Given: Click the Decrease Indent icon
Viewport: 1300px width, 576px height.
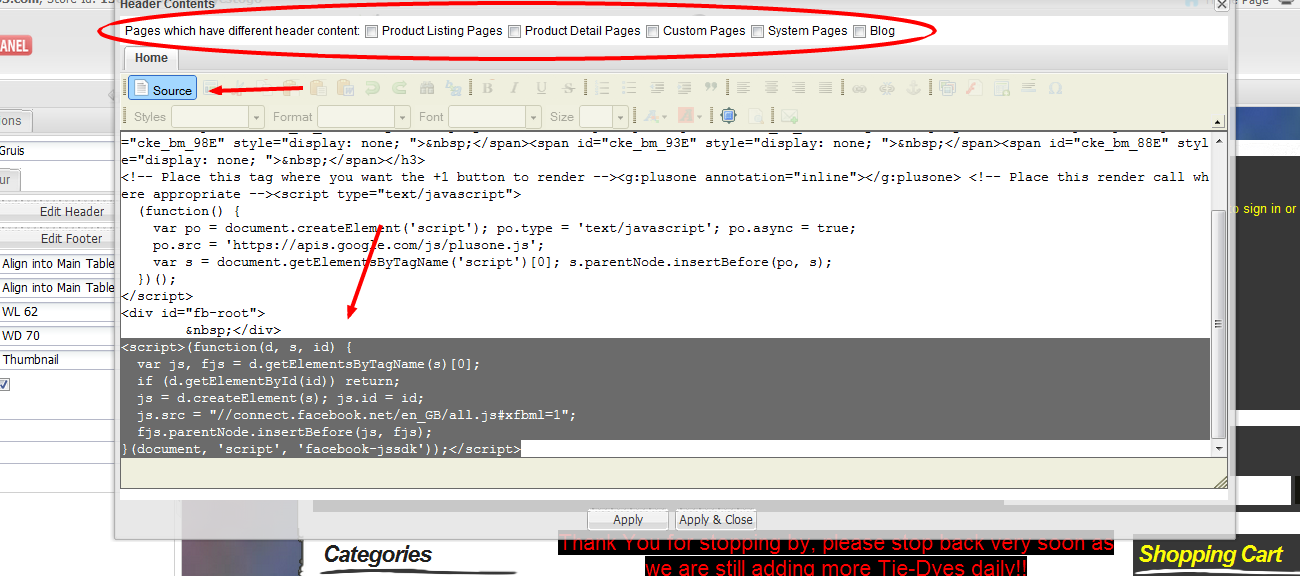Looking at the screenshot, I should pos(656,88).
